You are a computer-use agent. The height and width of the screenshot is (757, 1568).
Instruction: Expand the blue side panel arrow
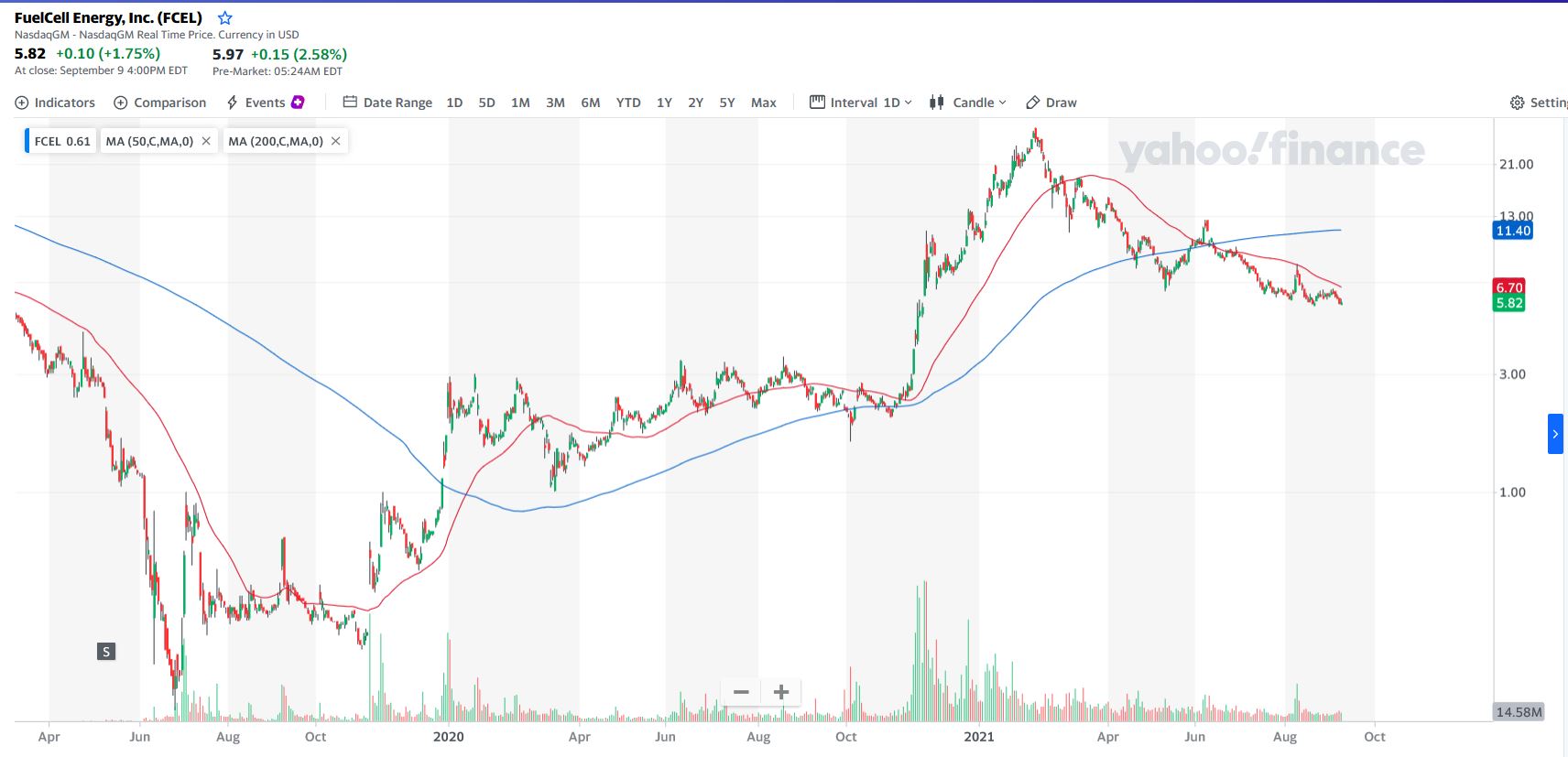click(x=1555, y=434)
